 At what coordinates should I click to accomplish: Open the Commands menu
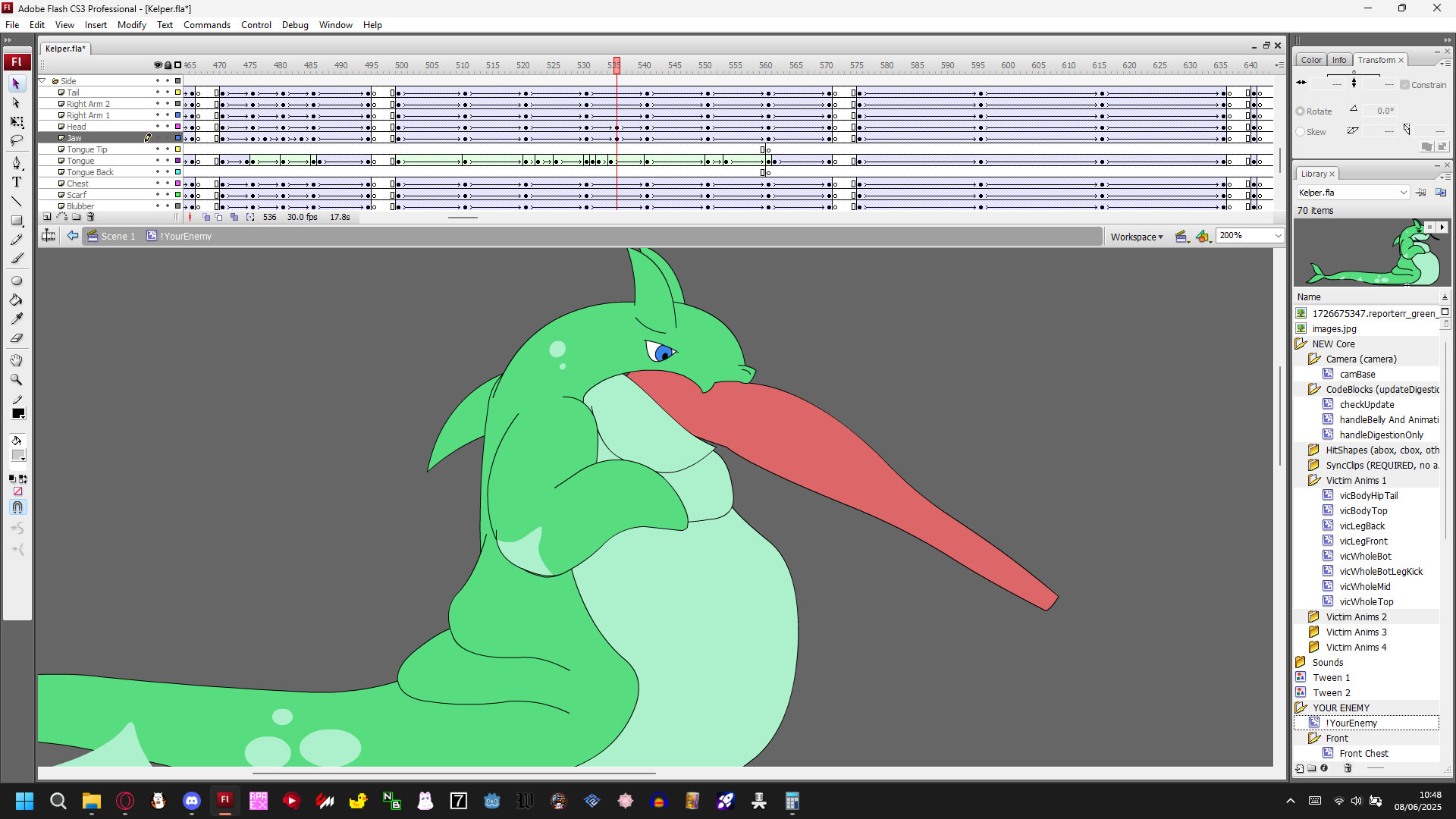[x=207, y=25]
